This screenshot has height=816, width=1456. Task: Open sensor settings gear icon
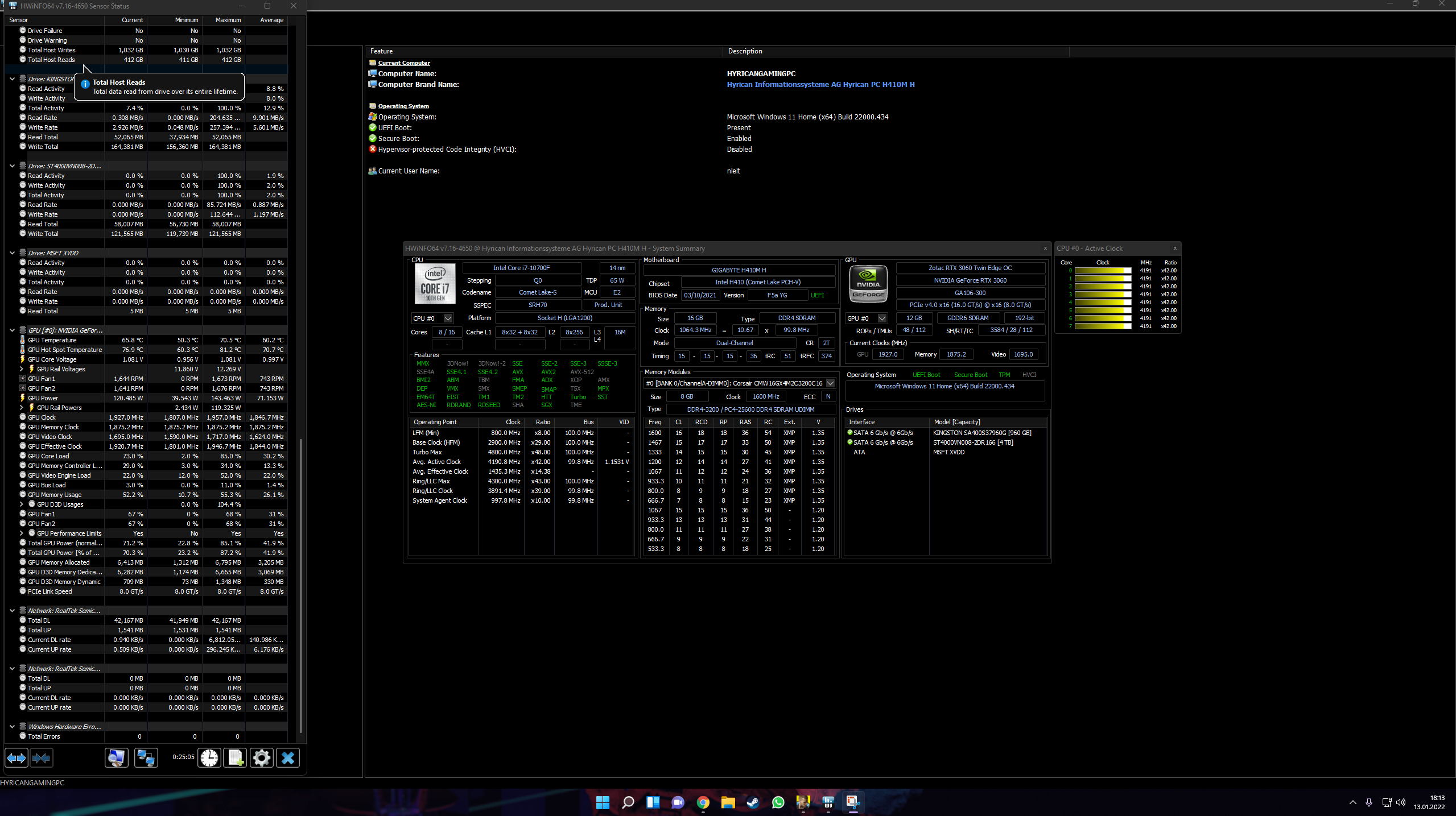click(262, 758)
